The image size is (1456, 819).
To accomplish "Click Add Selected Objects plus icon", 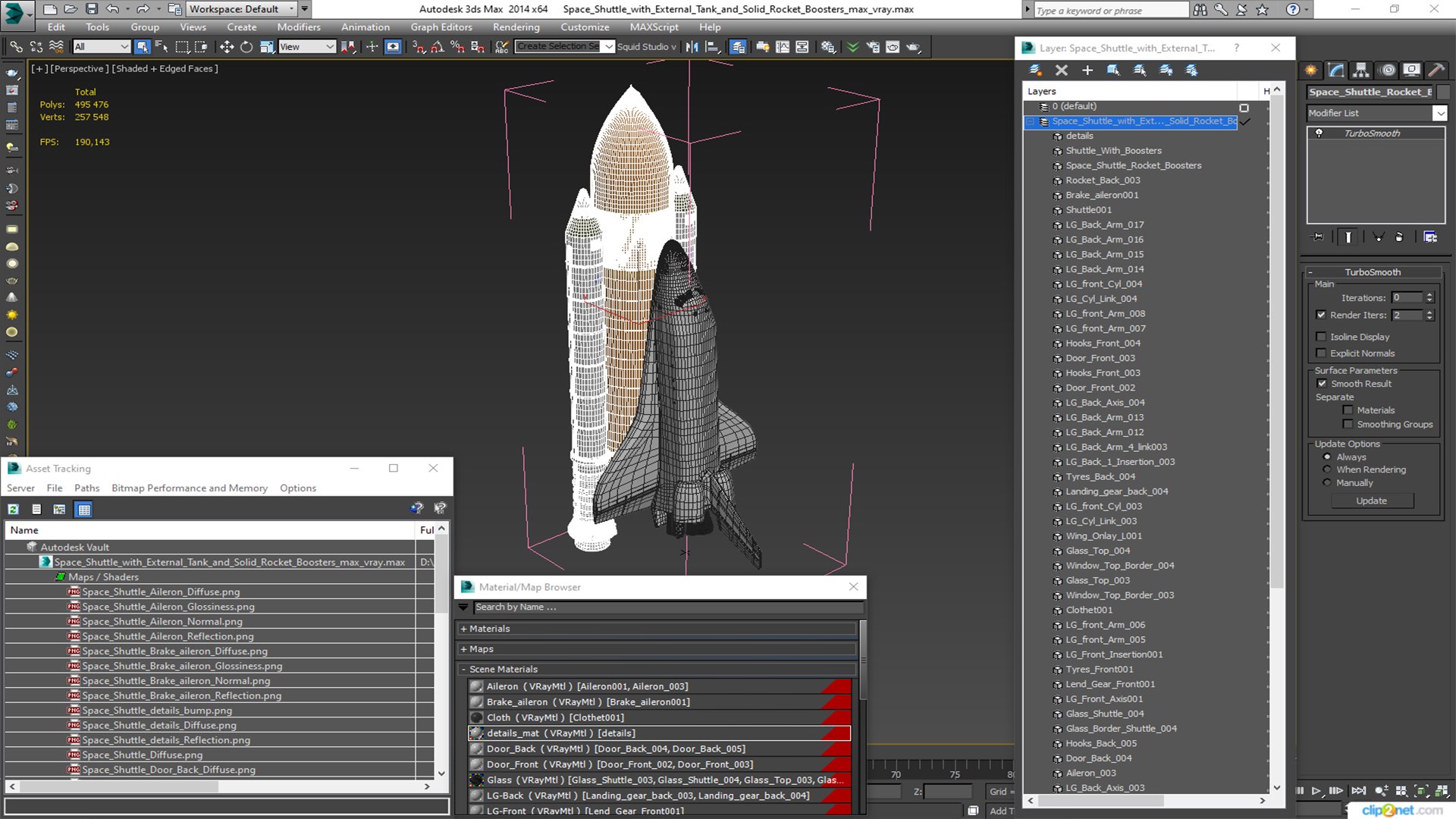I will coord(1087,70).
